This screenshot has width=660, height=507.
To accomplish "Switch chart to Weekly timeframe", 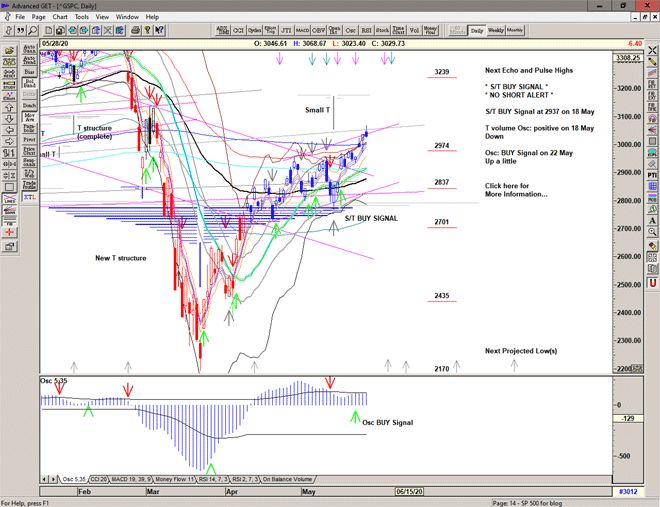I will click(x=495, y=30).
